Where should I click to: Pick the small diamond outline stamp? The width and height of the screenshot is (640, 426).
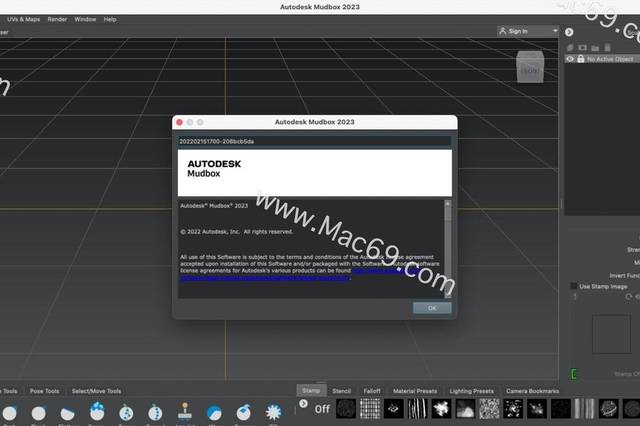coord(393,409)
